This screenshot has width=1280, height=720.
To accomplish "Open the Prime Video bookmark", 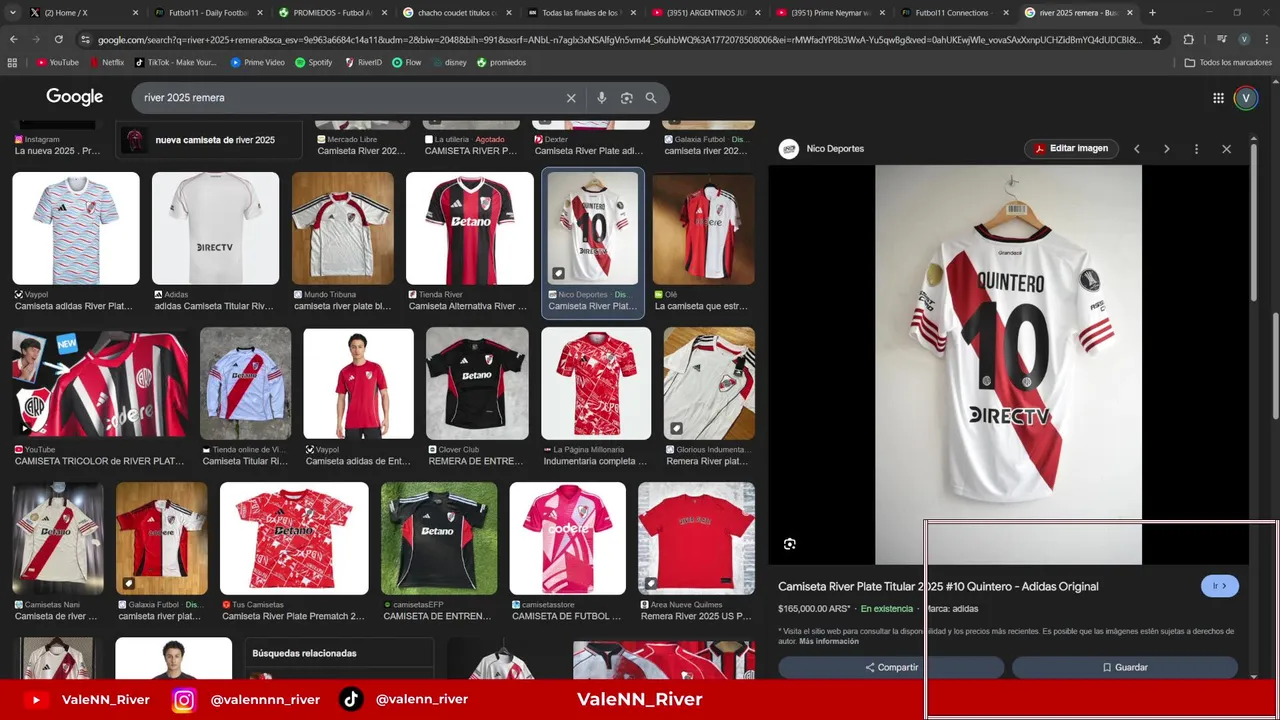I will (258, 62).
